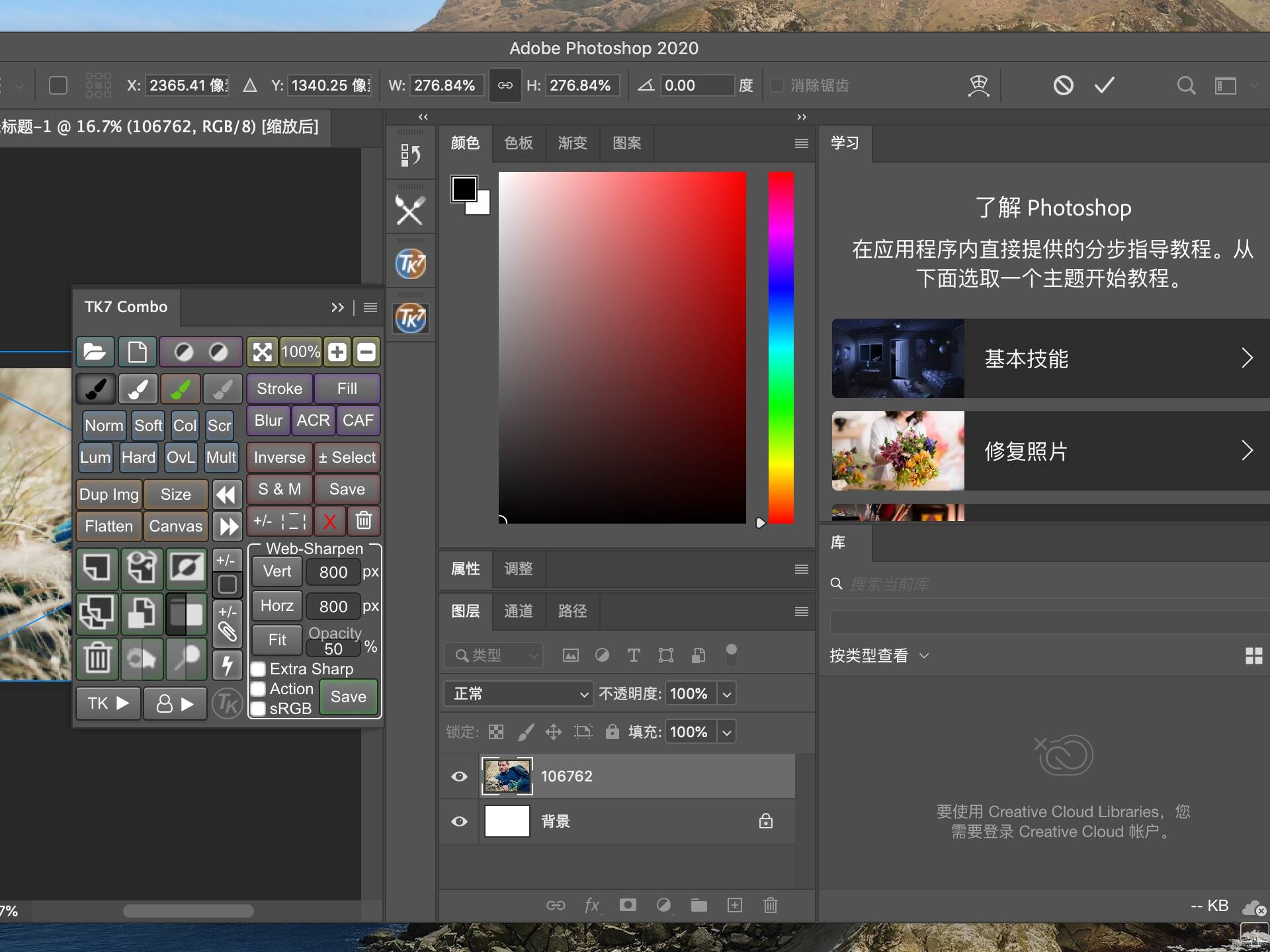The image size is (1270, 952).
Task: Check the sRGB option in Web-Sharpen
Action: [x=258, y=709]
